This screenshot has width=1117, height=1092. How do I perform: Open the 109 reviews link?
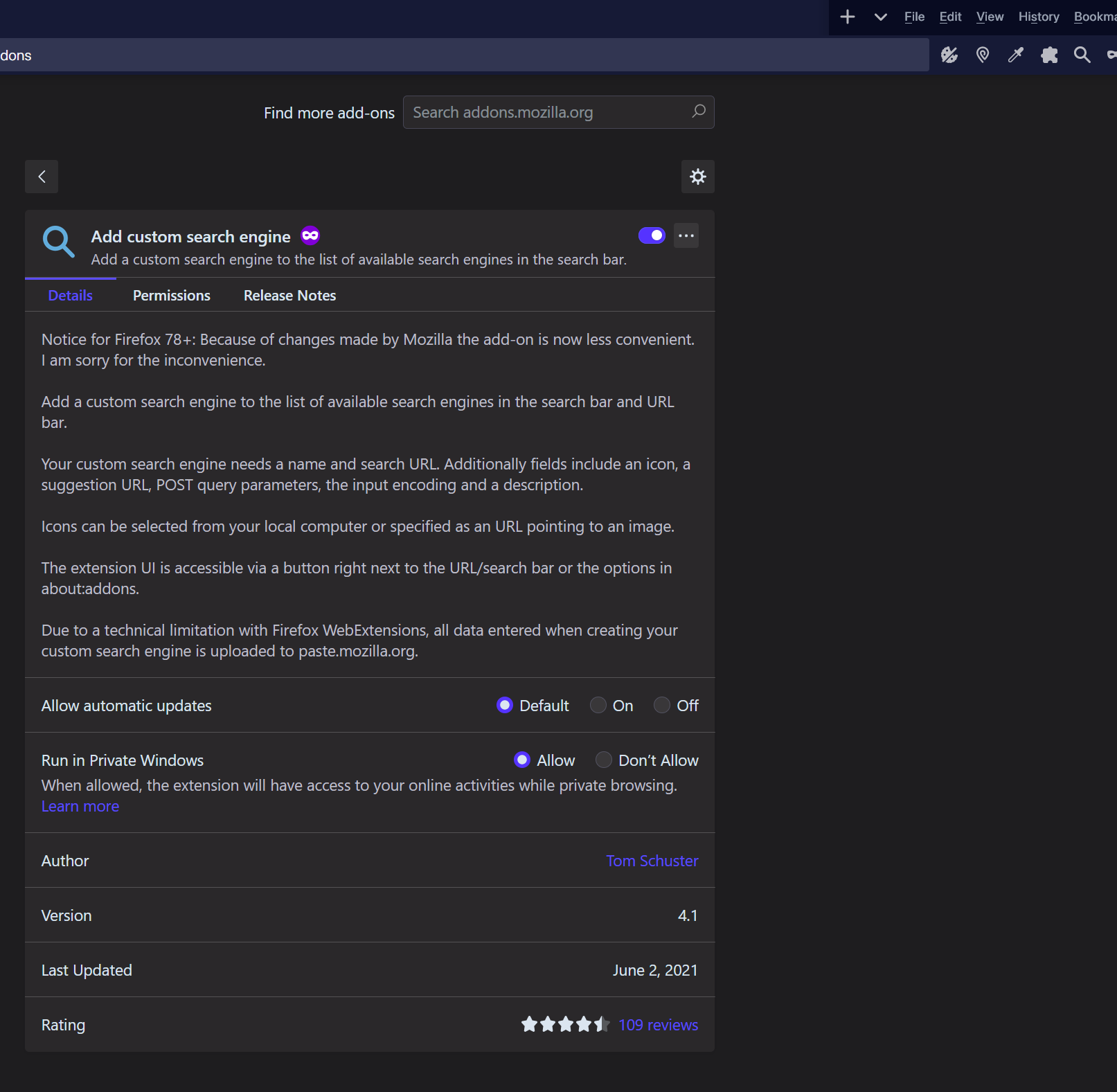tap(658, 1025)
